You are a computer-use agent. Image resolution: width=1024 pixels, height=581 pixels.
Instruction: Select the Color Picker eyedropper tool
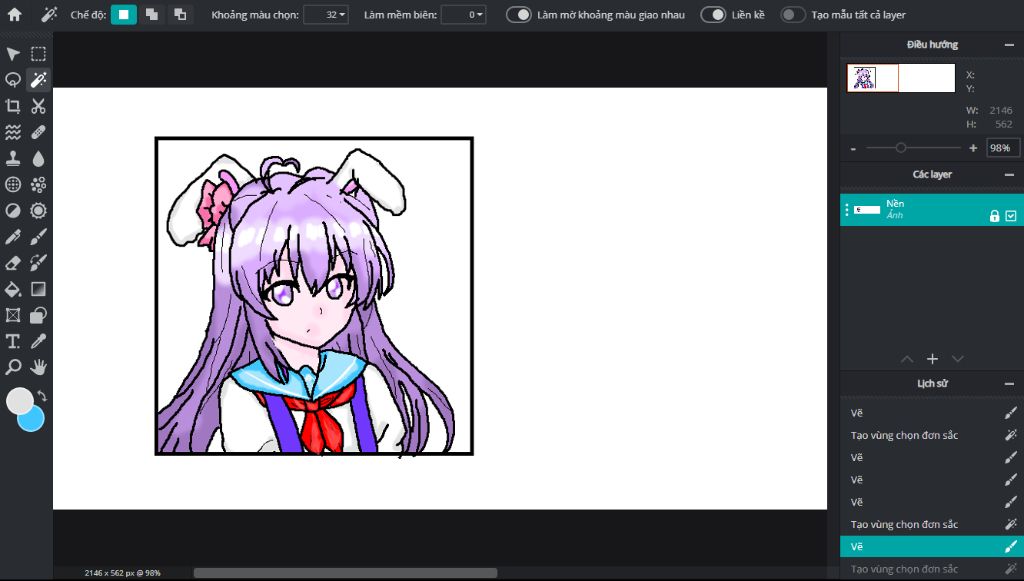tap(39, 341)
